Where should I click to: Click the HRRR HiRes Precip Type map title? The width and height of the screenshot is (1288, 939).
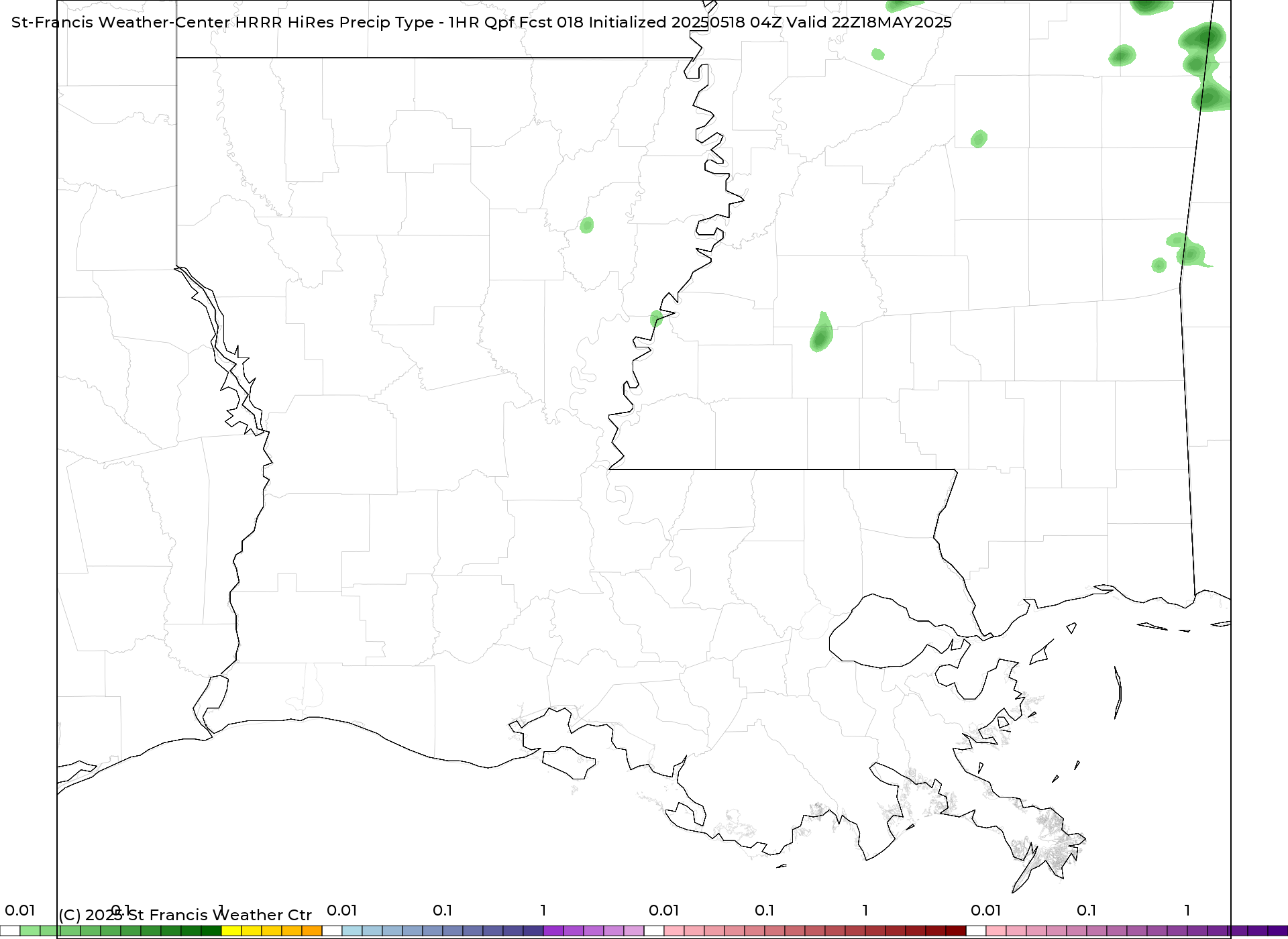[481, 22]
